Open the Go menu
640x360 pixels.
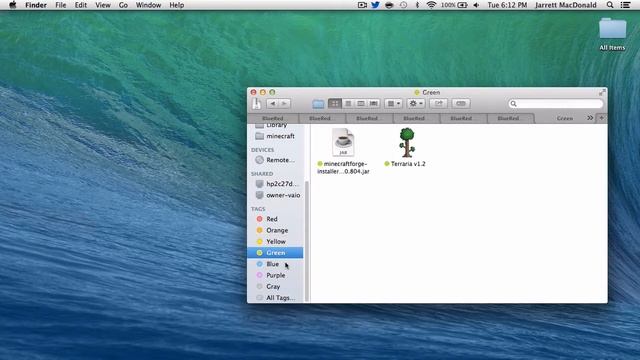123,5
